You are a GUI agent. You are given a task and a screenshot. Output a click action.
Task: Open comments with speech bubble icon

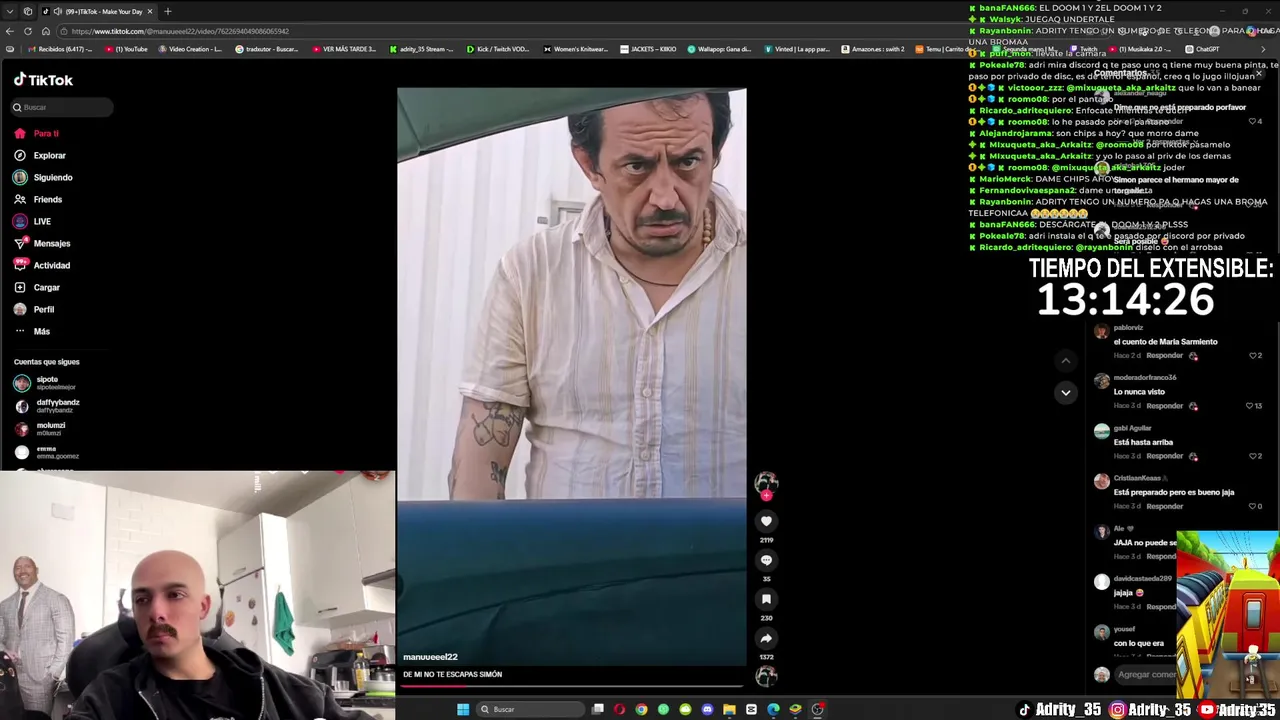point(766,560)
